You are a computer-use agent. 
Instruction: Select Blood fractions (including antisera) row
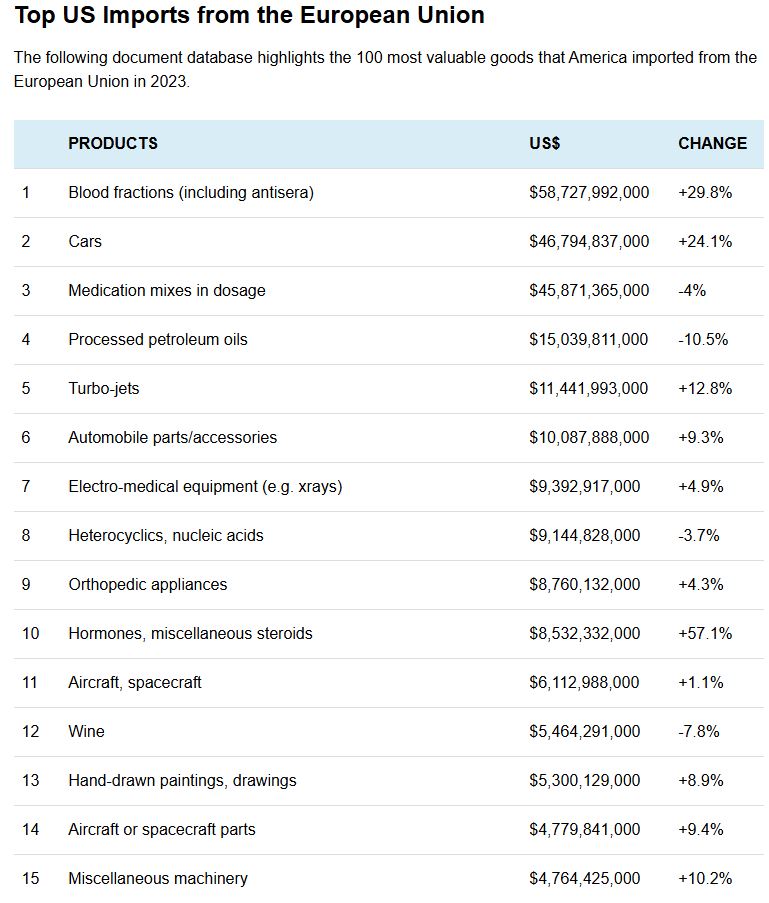389,193
